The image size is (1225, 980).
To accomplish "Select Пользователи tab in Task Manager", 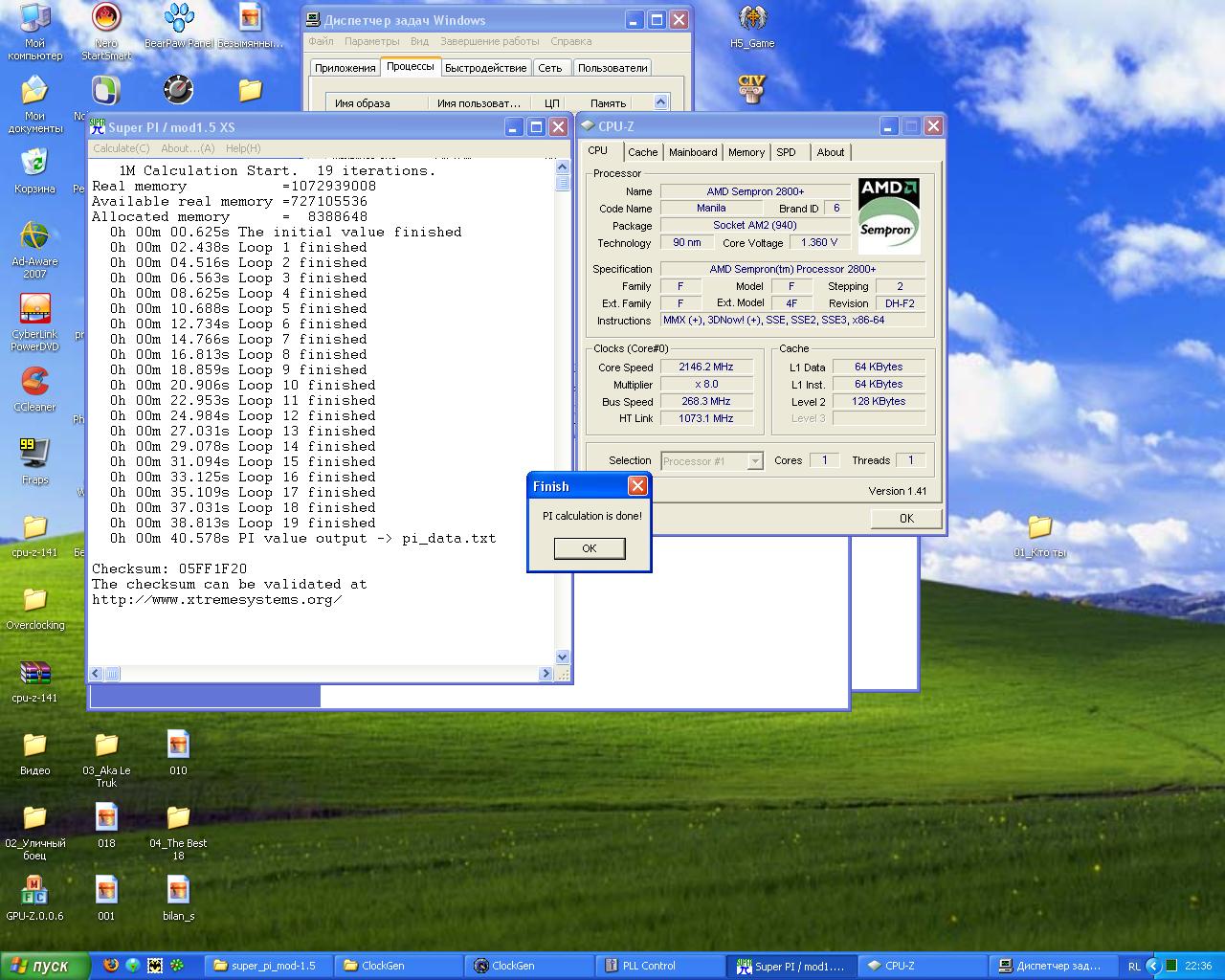I will coord(612,68).
